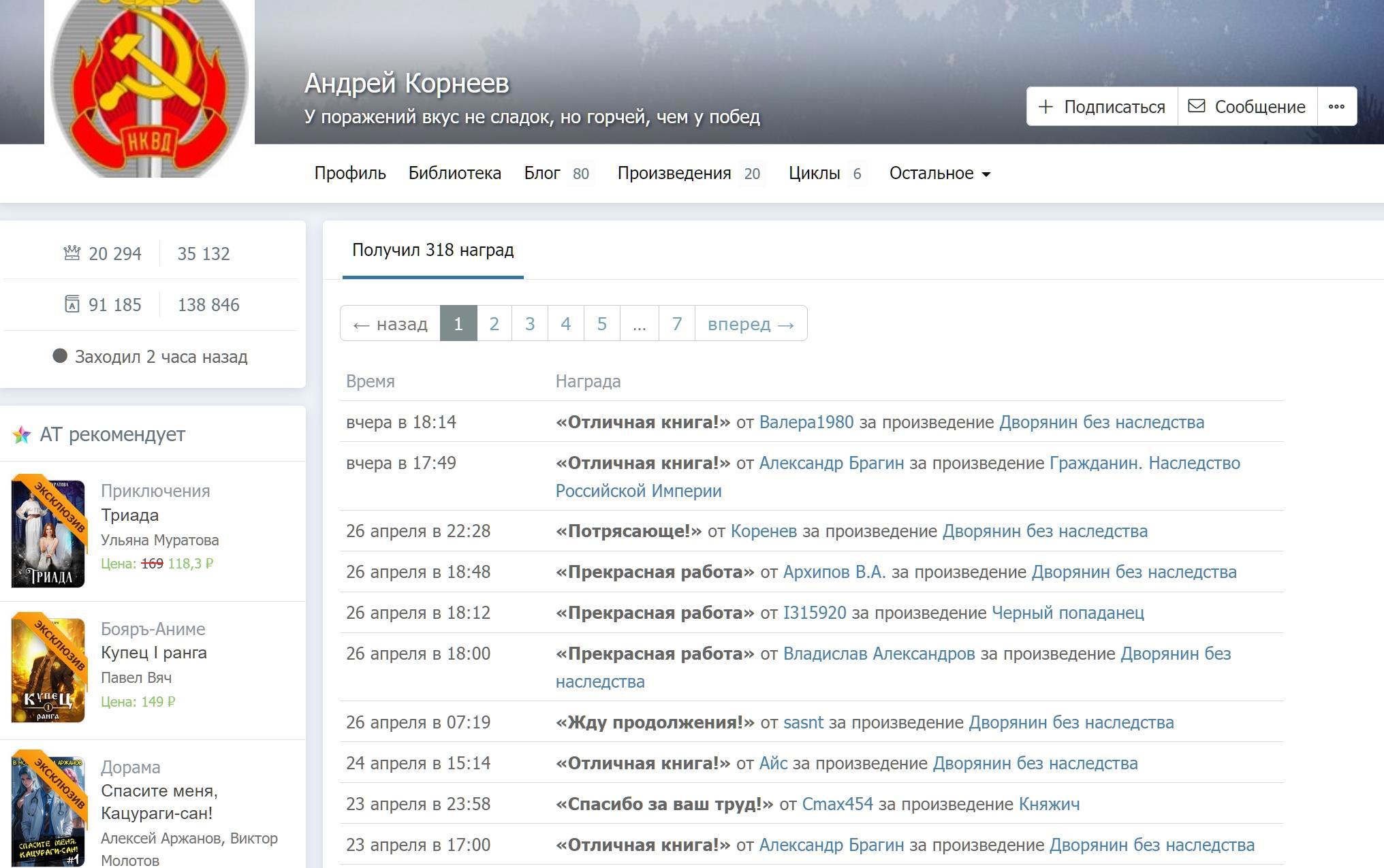Open user link Валера1980
Image resolution: width=1384 pixels, height=868 pixels.
pos(806,422)
